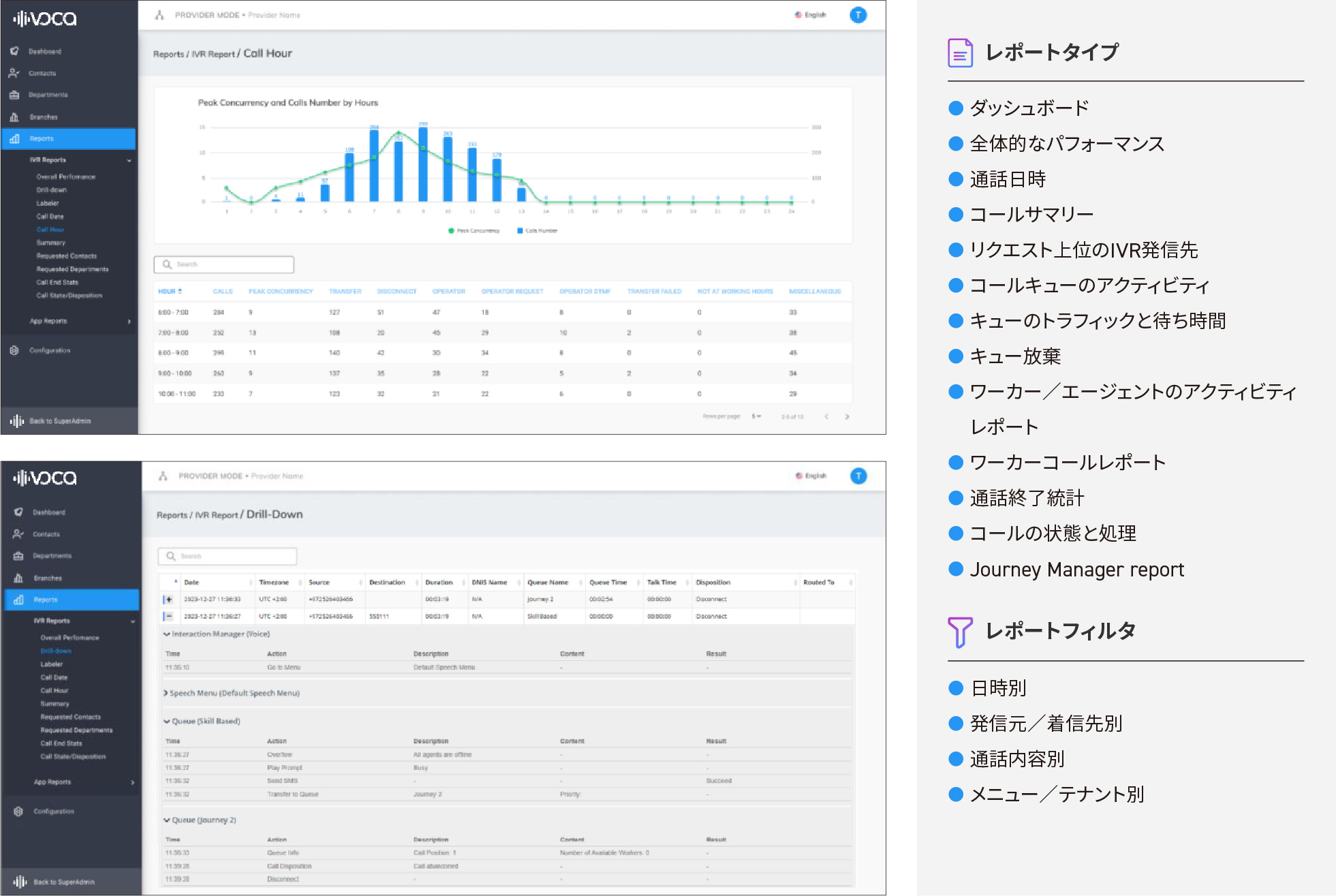Click the Voca logo on Drill-Down page
Image resolution: width=1336 pixels, height=896 pixels.
(x=45, y=478)
